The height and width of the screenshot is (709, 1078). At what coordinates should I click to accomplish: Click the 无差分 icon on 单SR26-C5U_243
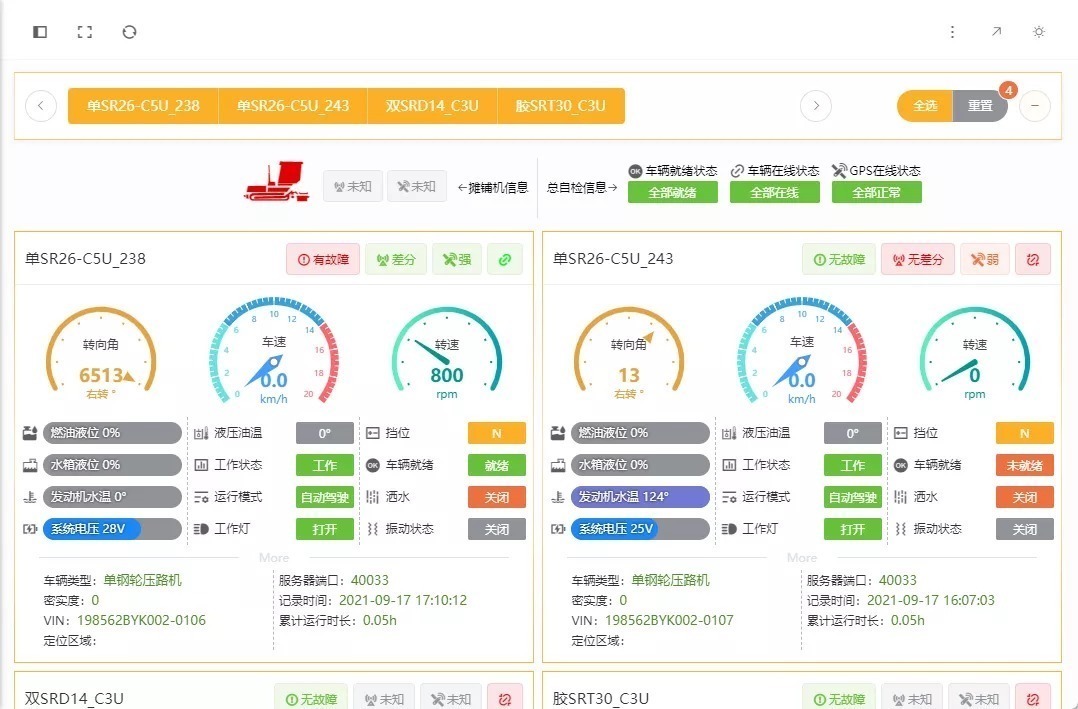[x=917, y=259]
